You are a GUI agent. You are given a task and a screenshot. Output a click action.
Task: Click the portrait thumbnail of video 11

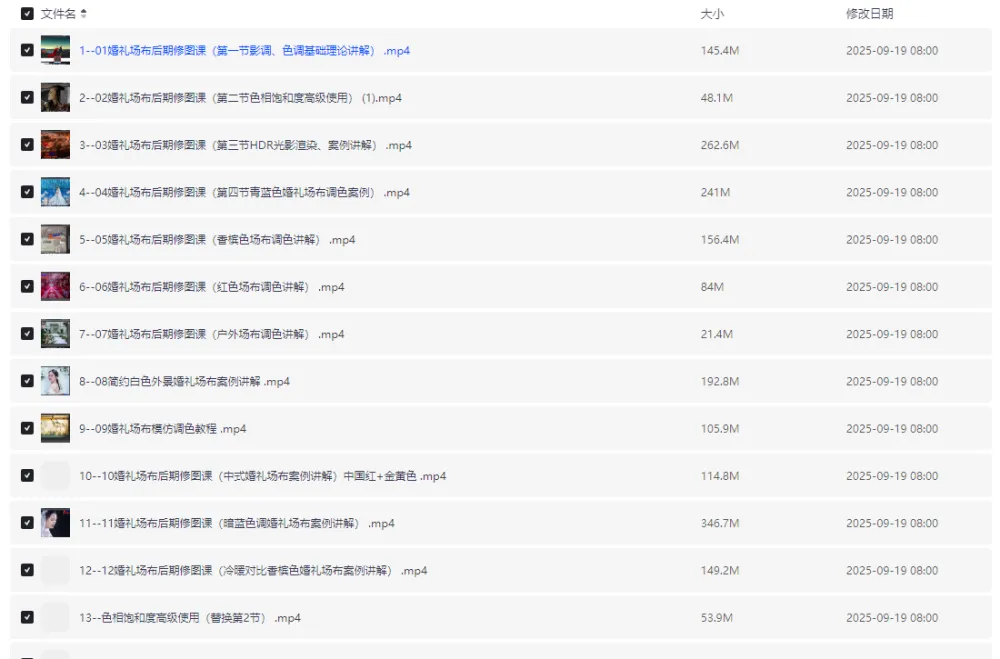(55, 522)
